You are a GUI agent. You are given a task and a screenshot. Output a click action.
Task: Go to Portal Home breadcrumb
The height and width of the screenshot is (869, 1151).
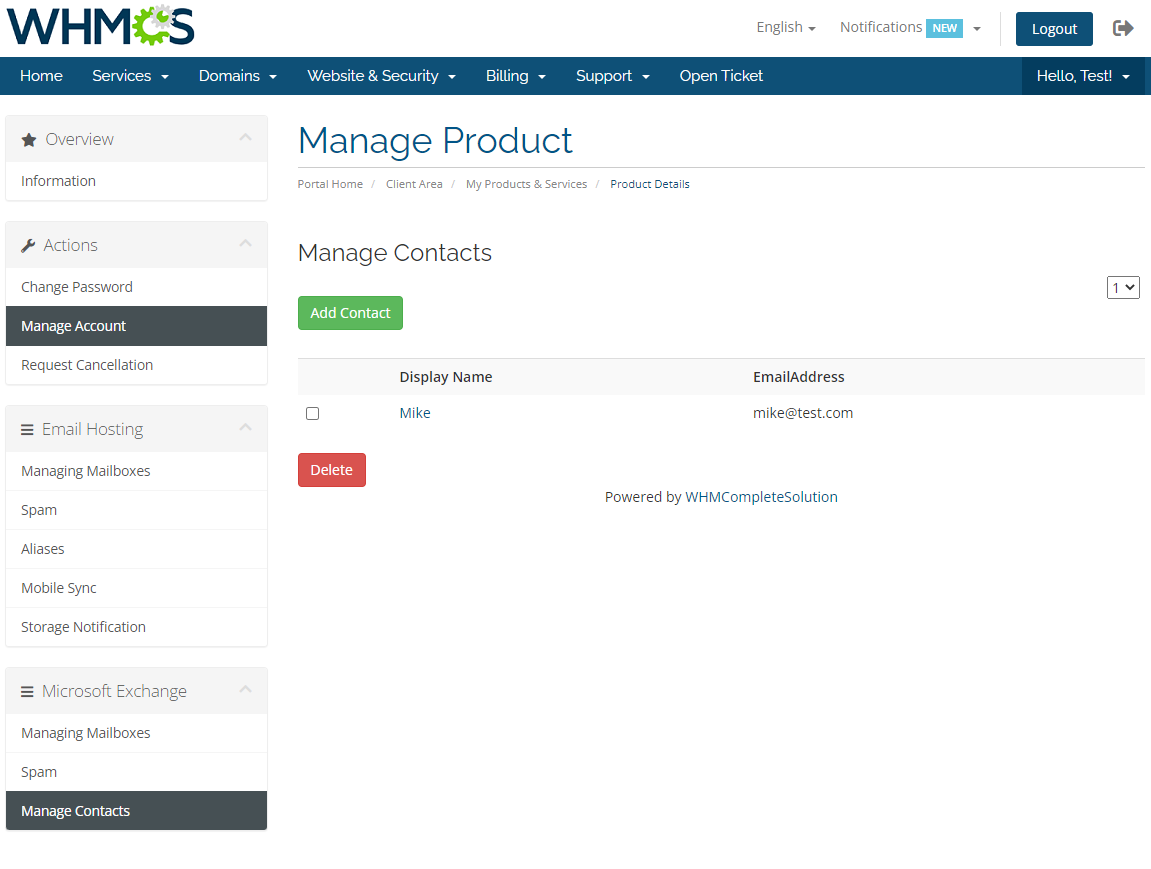point(330,184)
